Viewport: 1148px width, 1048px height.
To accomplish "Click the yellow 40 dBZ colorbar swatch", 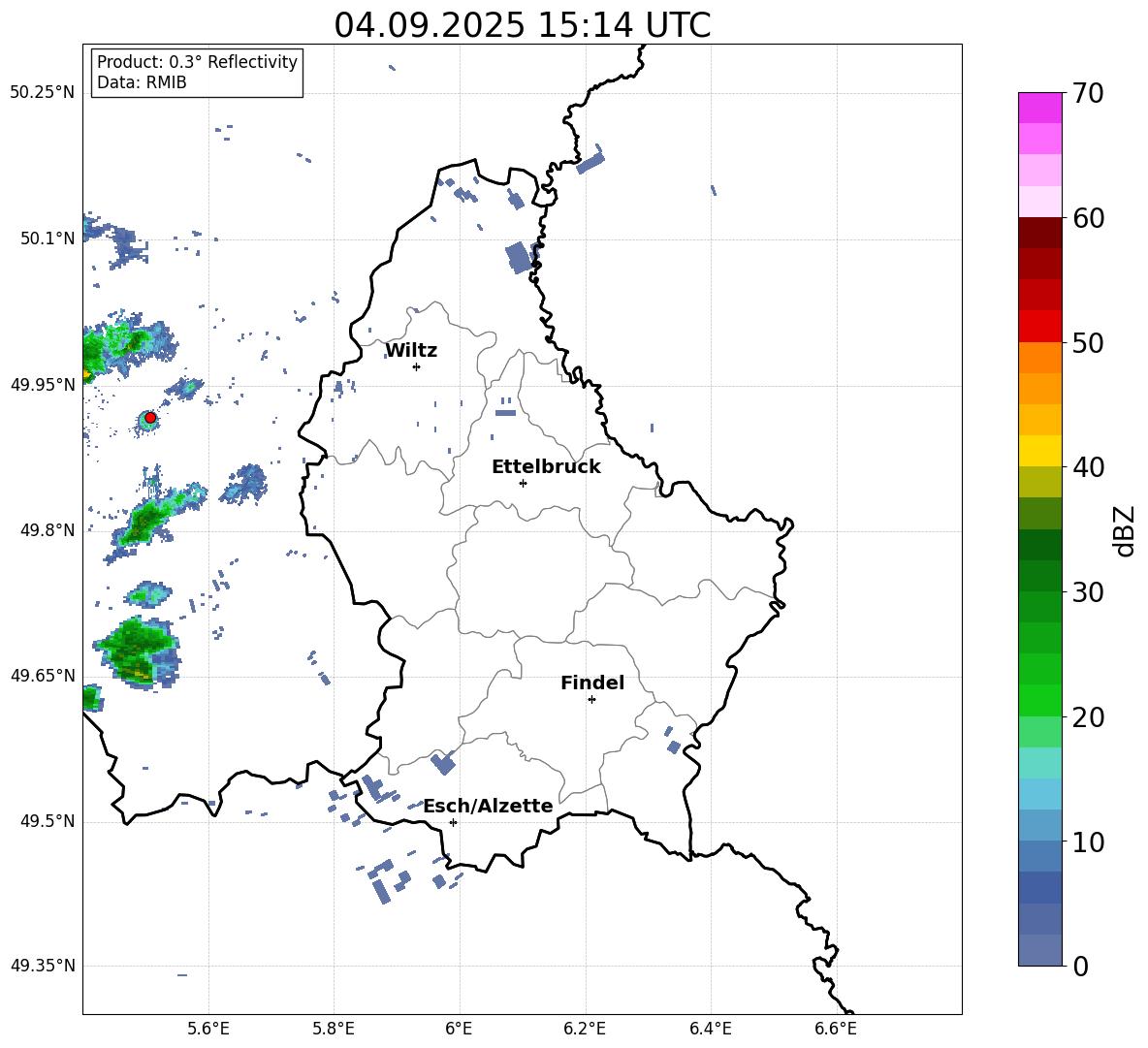I will 1039,451.
